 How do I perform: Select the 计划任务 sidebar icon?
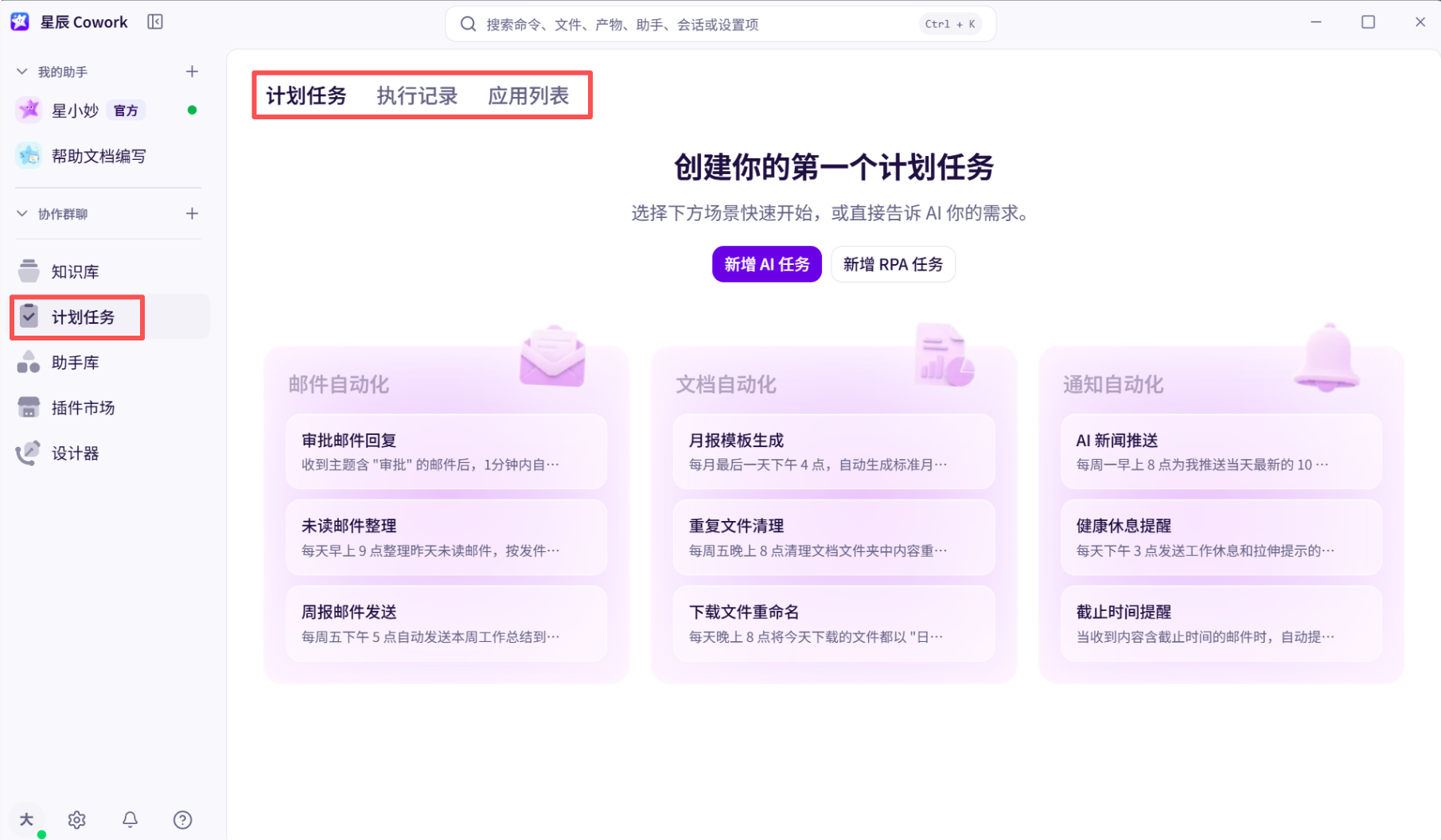pos(29,317)
